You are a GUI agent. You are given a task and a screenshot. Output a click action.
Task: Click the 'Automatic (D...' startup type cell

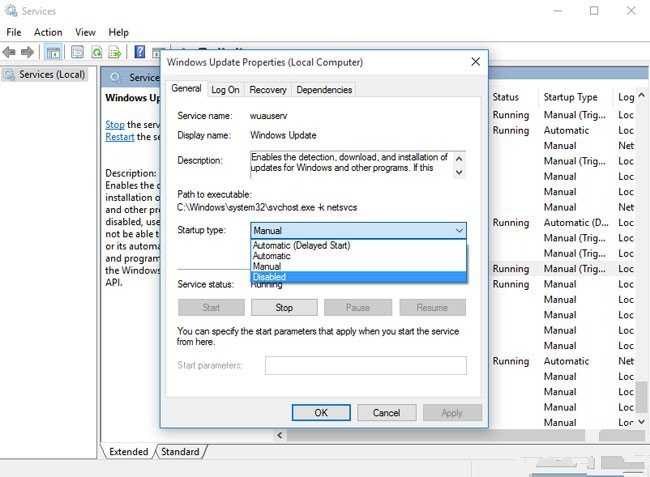[x=576, y=223]
